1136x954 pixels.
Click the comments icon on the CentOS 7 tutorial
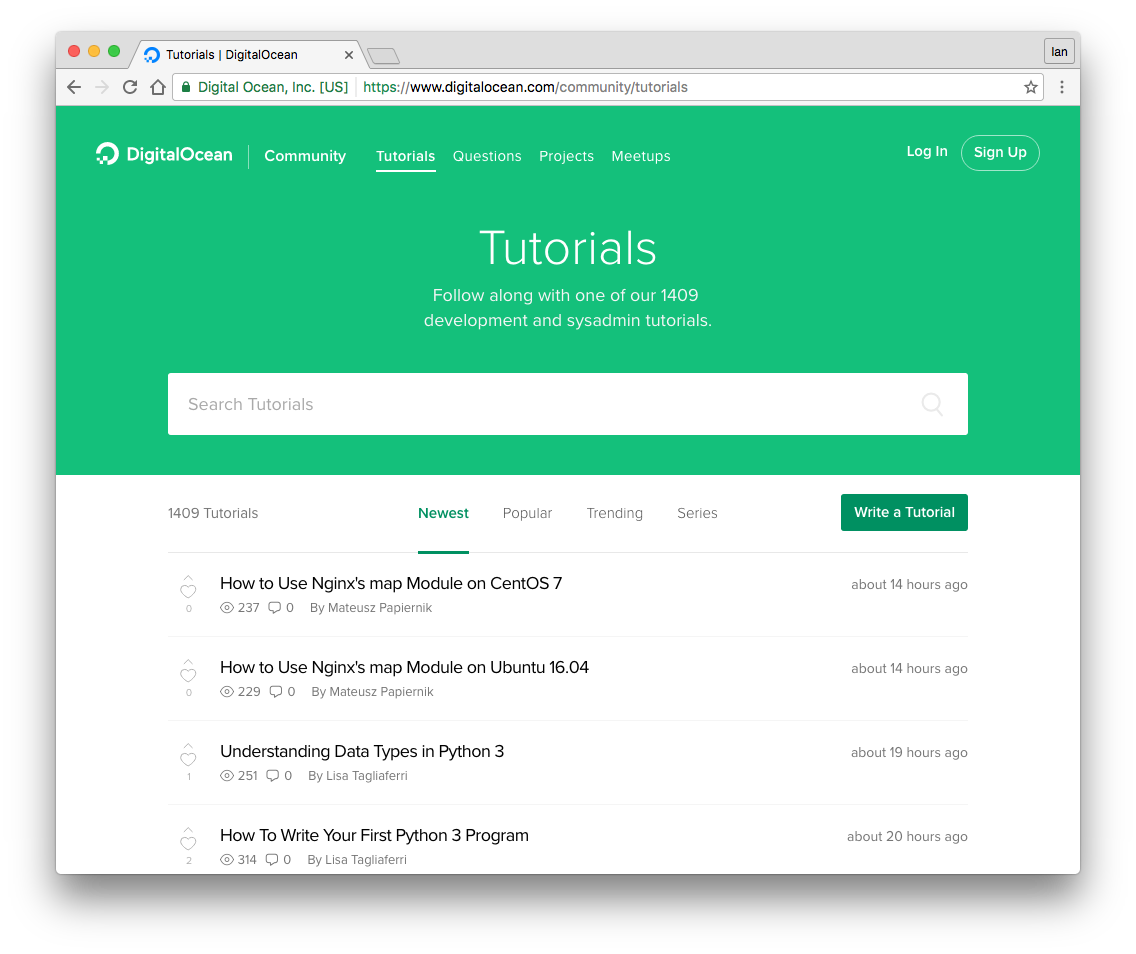pyautogui.click(x=275, y=608)
